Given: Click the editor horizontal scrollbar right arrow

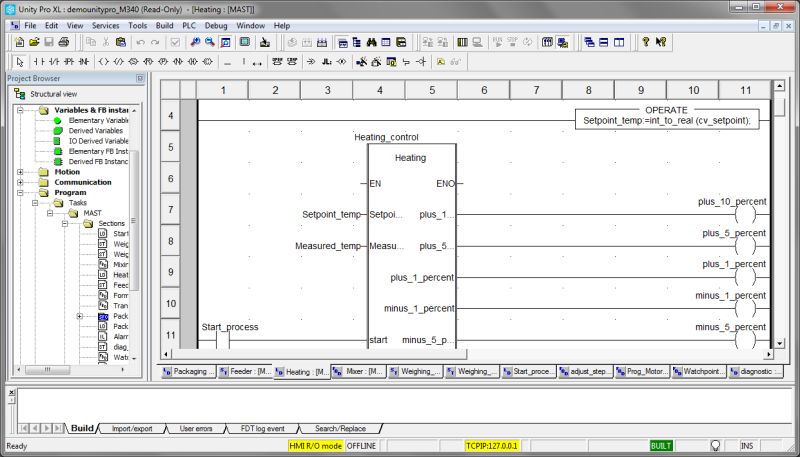Looking at the screenshot, I should point(768,354).
